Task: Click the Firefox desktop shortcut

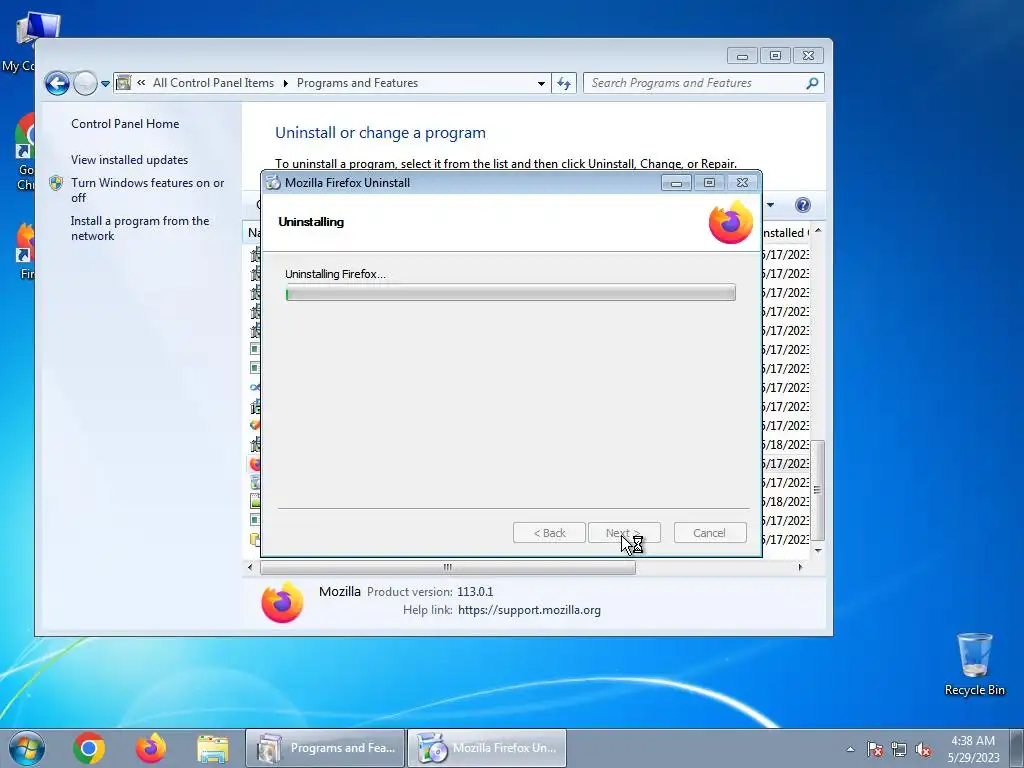Action: point(23,251)
